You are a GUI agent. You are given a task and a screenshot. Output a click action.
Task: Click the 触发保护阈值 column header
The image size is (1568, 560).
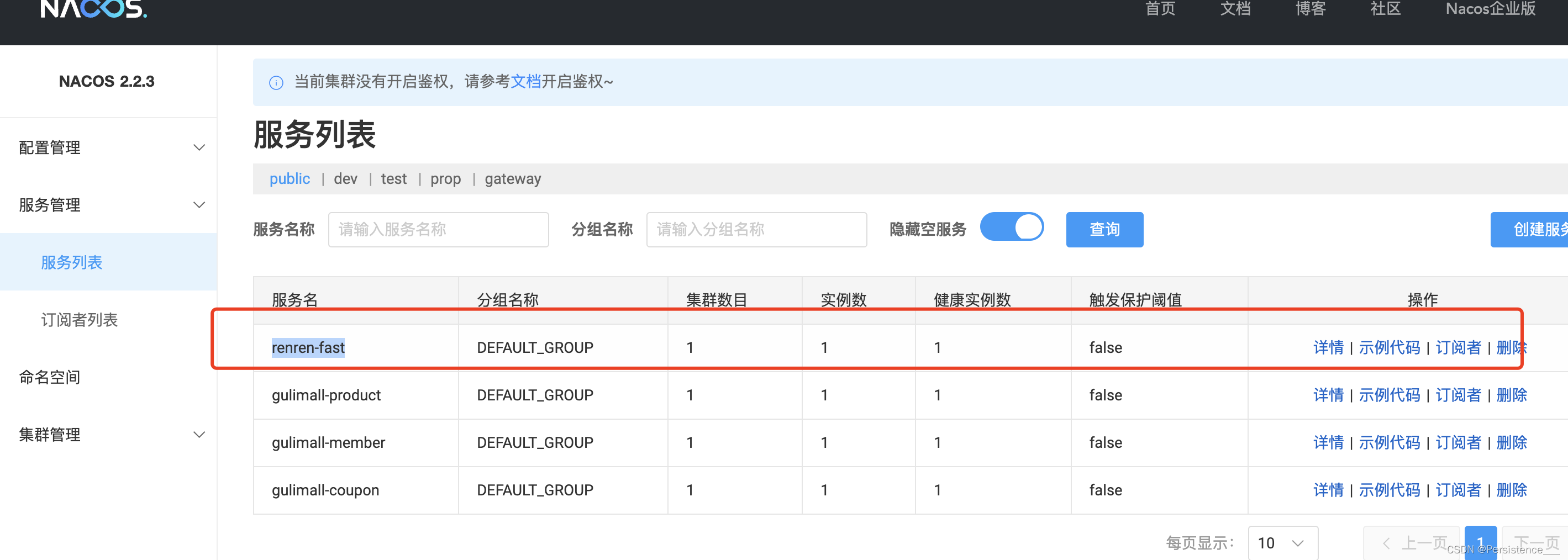click(1135, 300)
